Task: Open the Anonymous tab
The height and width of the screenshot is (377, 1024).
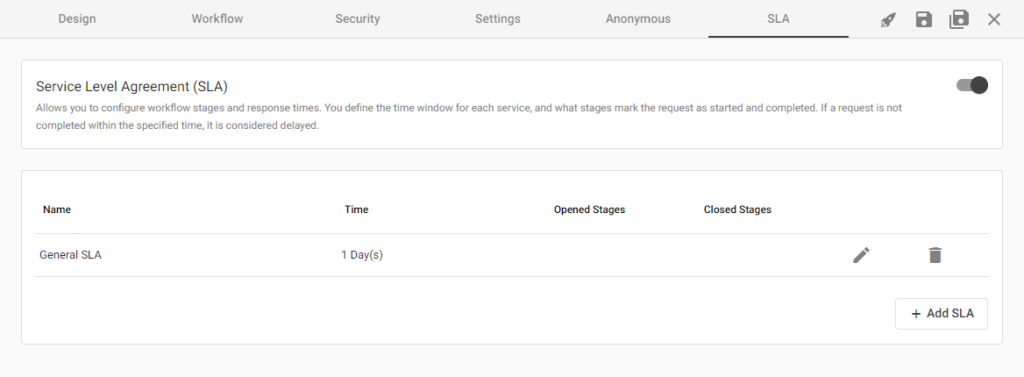Action: (x=638, y=19)
